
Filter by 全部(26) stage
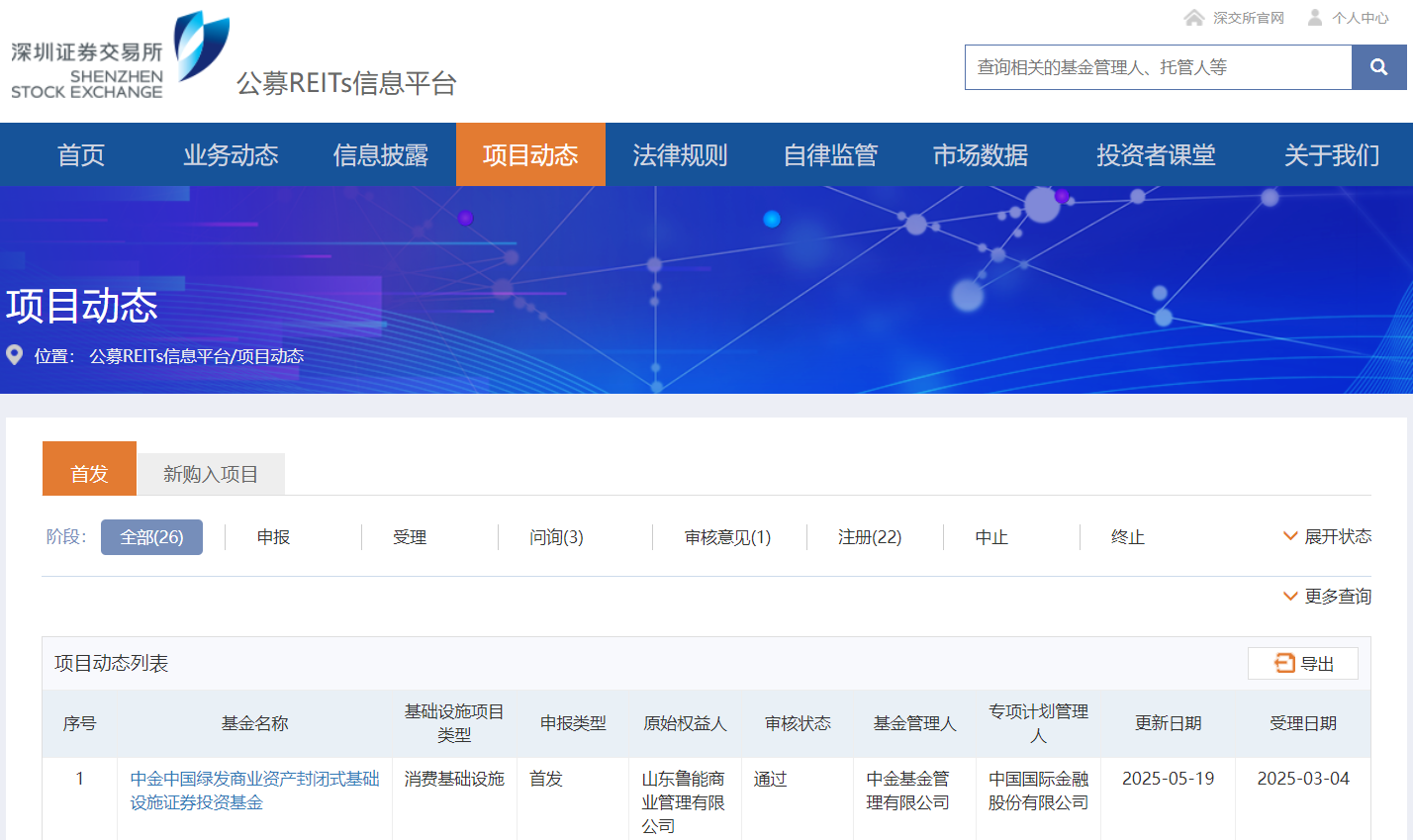click(x=151, y=537)
